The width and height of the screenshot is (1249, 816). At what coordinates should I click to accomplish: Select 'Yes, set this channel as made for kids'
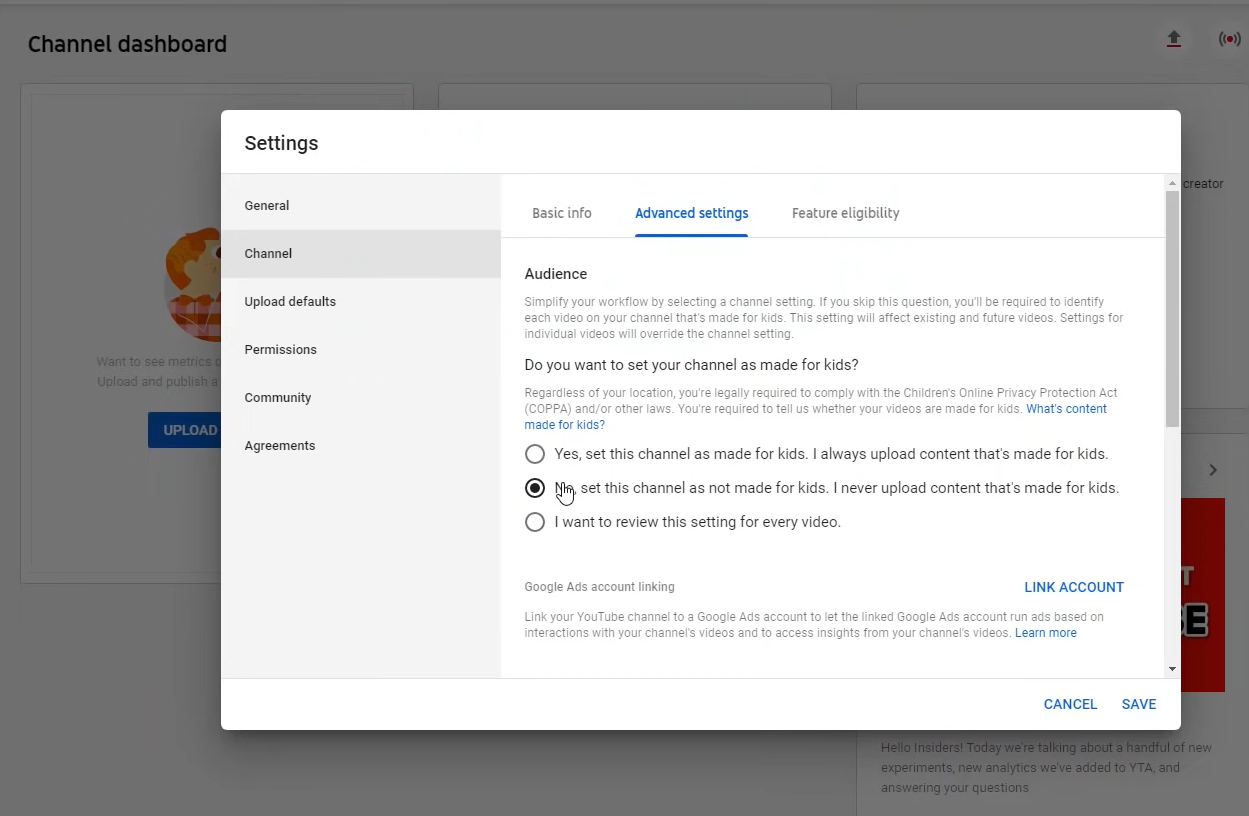click(535, 454)
